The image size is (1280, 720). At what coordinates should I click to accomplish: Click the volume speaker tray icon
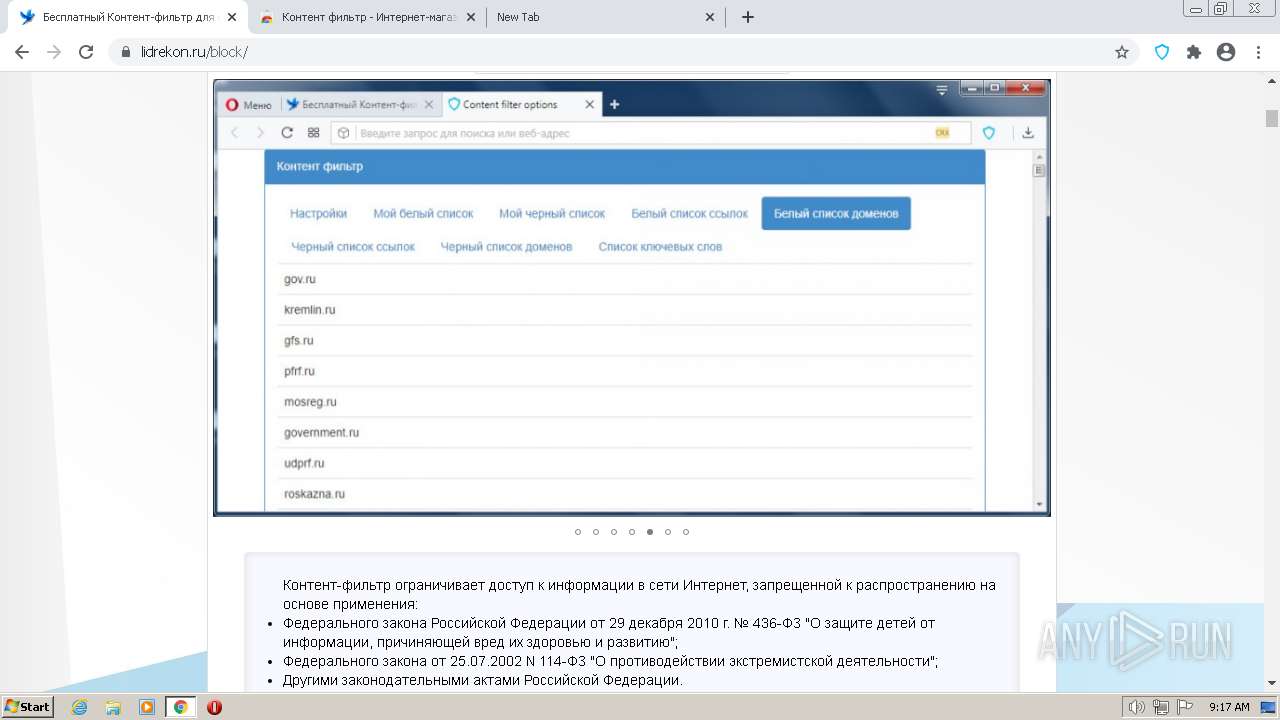pos(1137,707)
